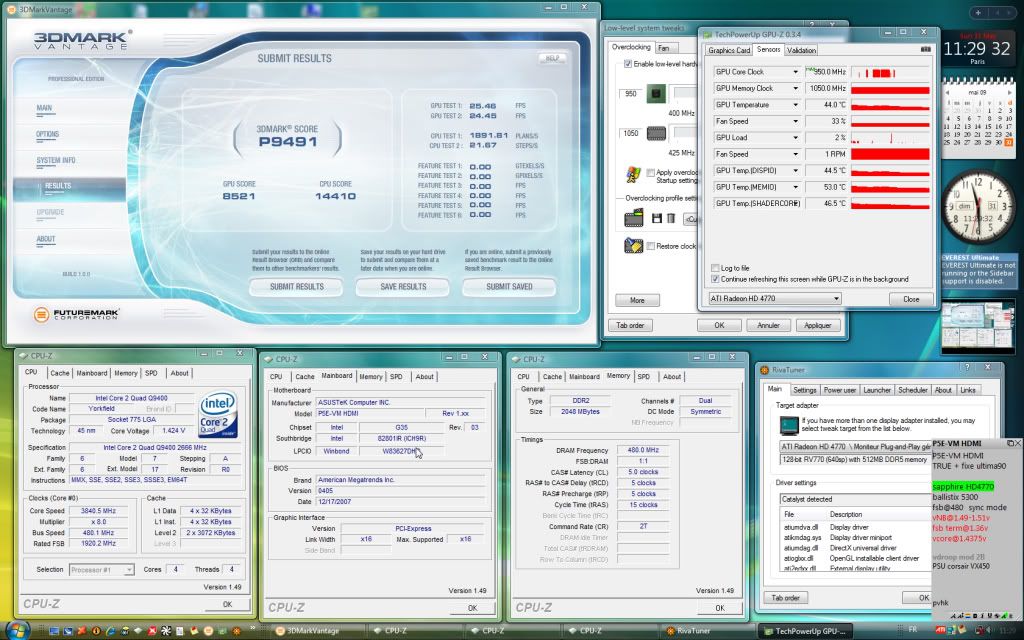
Task: Click the Intel Core 2 logo in CPU-Z
Action: click(x=216, y=413)
